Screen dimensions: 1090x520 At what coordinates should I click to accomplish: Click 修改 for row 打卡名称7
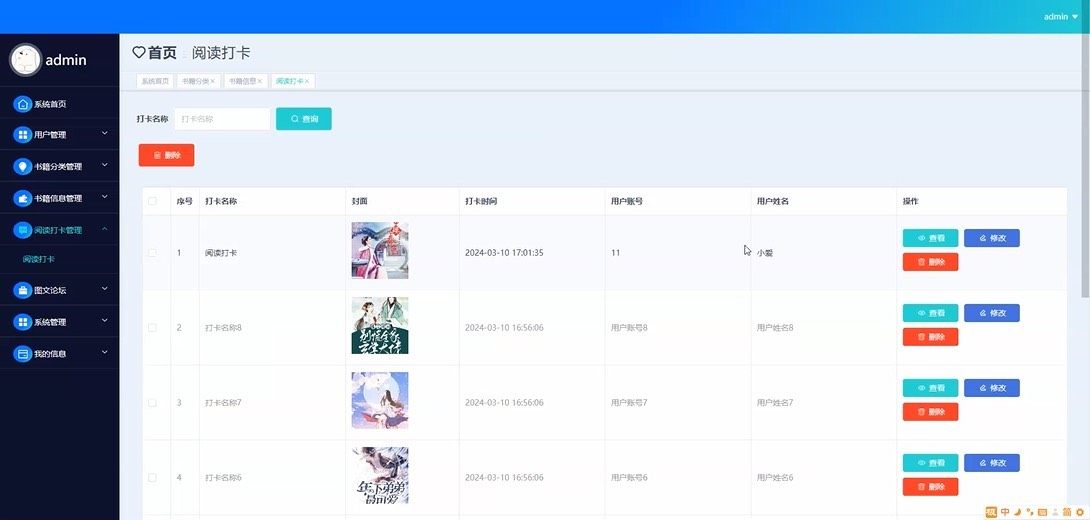991,388
